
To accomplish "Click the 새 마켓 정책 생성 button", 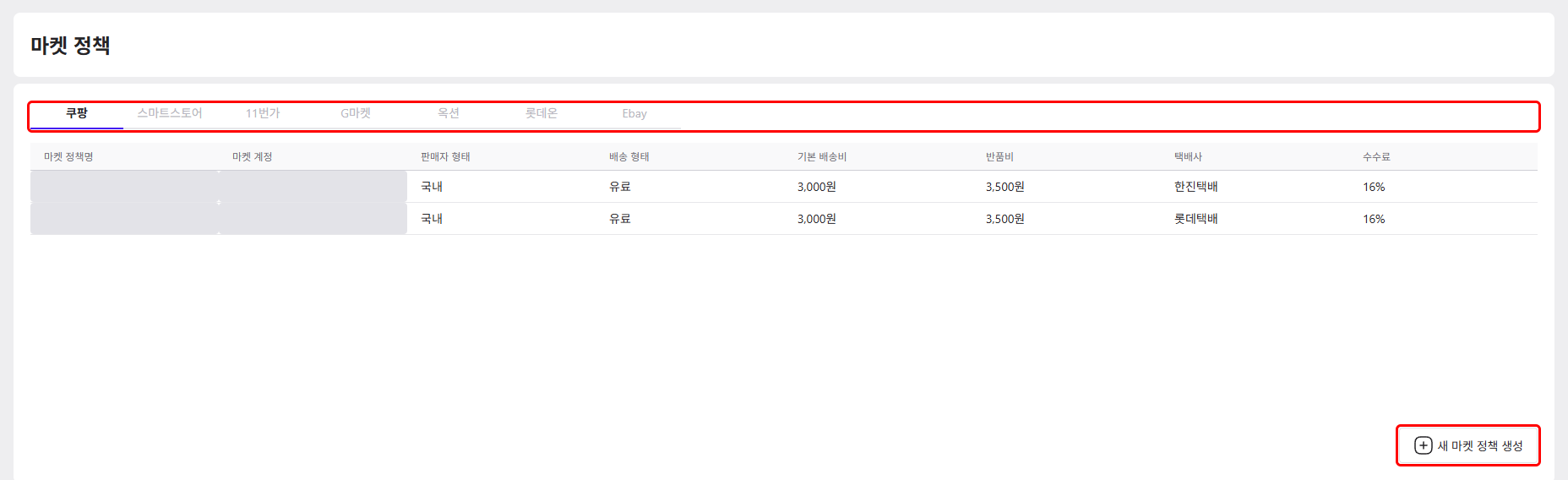I will (1468, 445).
